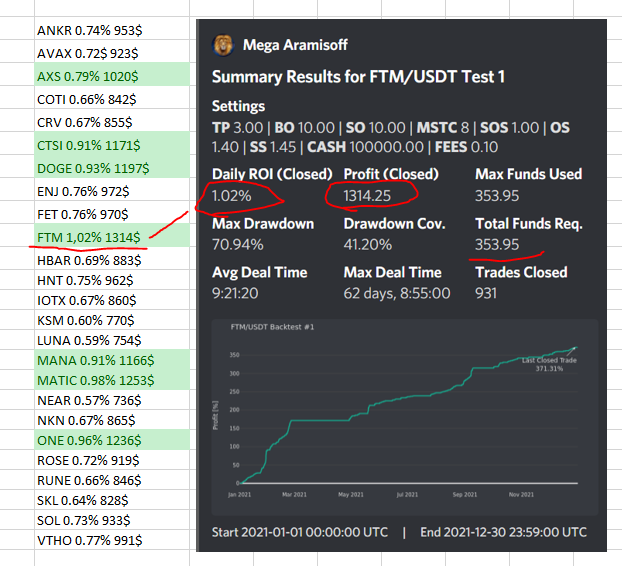Click the Total Funds Req. value 353.95
The image size is (622, 566).
click(x=497, y=244)
